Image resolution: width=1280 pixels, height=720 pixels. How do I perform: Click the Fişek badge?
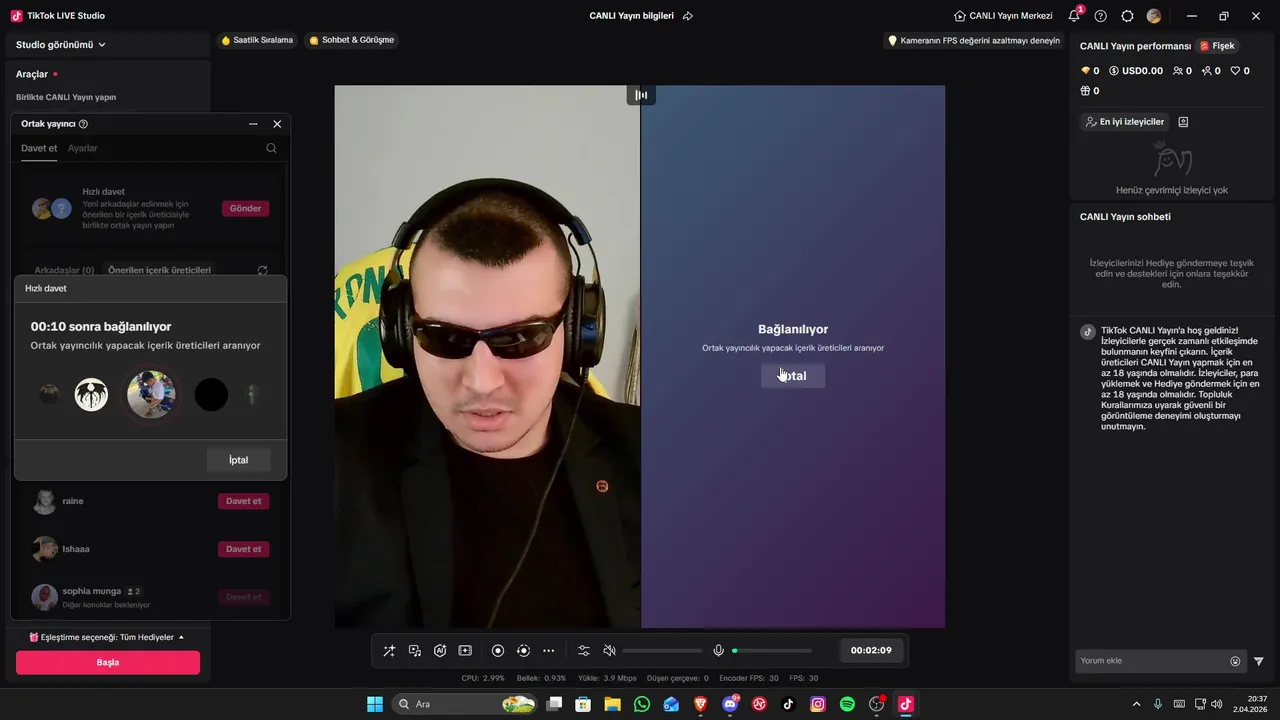point(1218,46)
